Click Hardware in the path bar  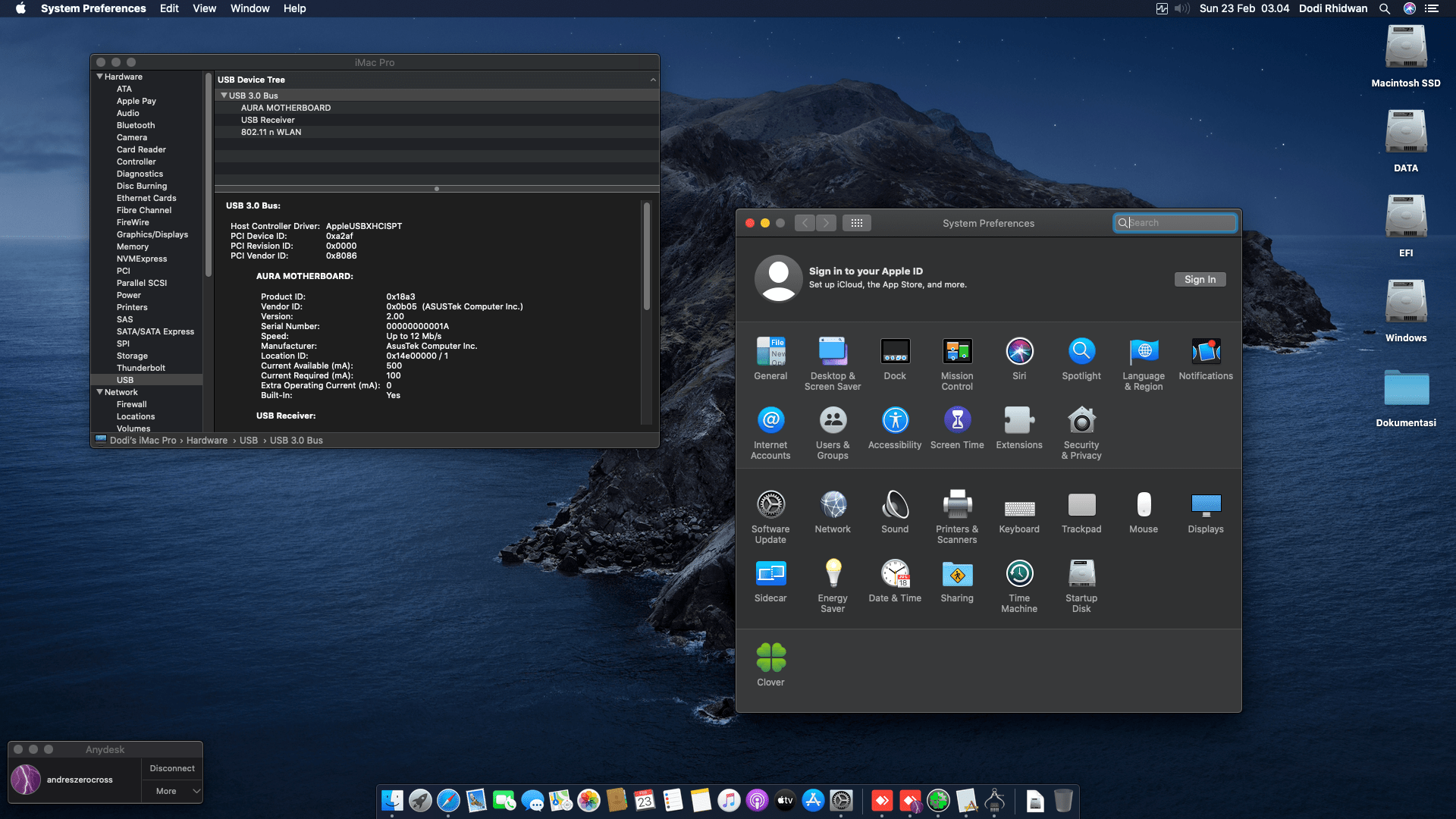click(x=207, y=441)
